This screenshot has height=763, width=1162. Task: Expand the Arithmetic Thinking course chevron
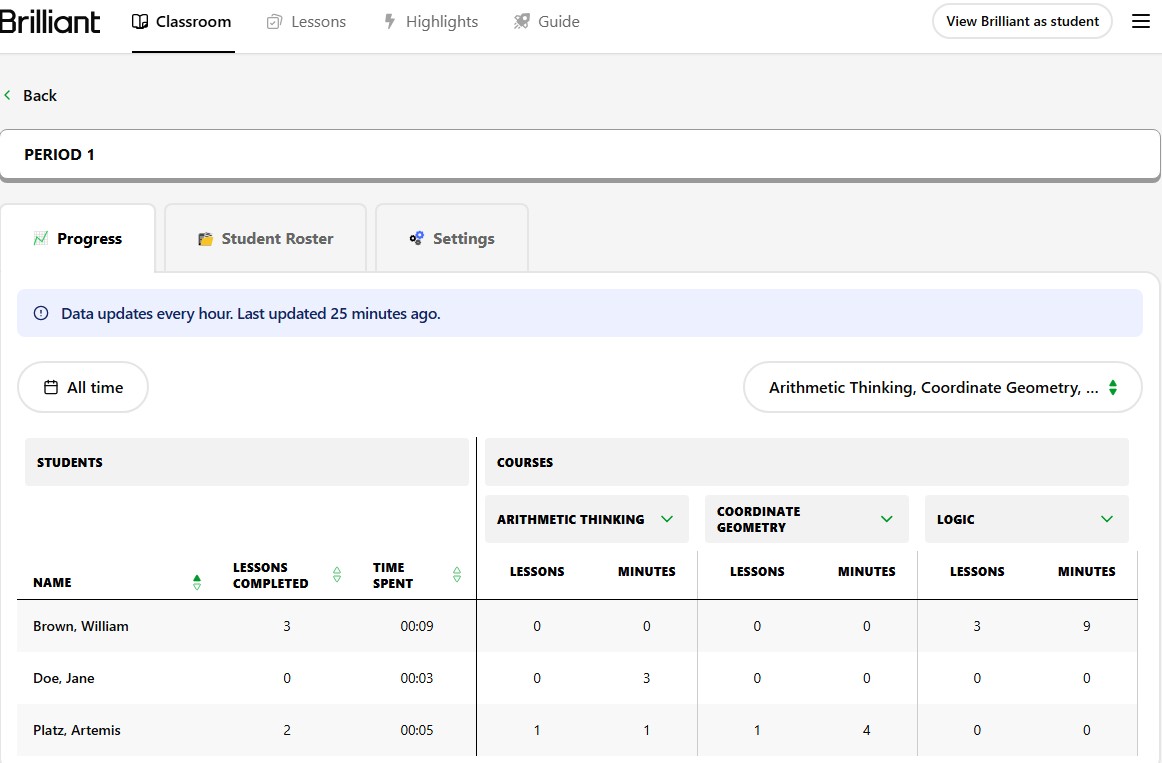(x=667, y=519)
